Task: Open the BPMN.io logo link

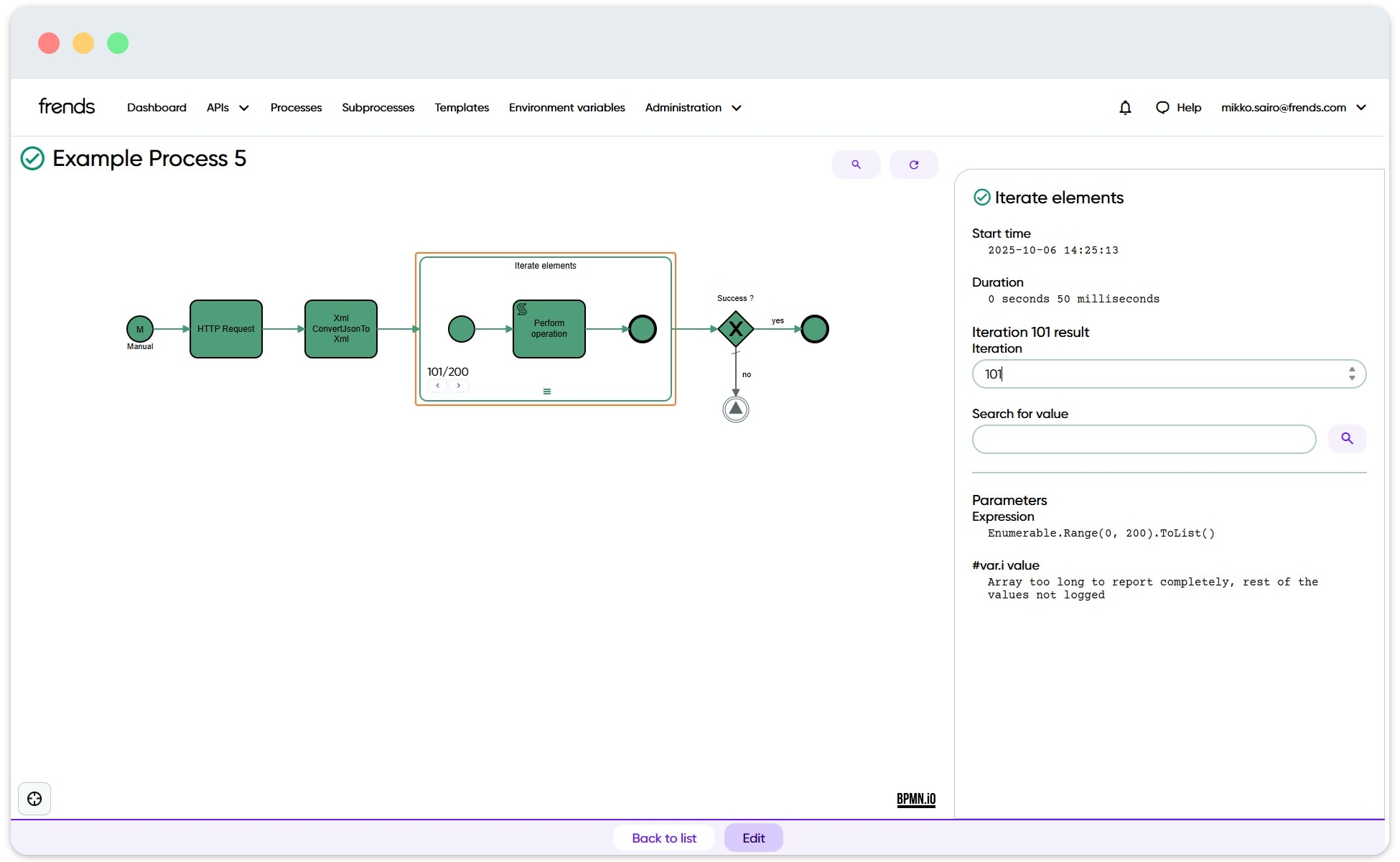Action: click(x=916, y=799)
